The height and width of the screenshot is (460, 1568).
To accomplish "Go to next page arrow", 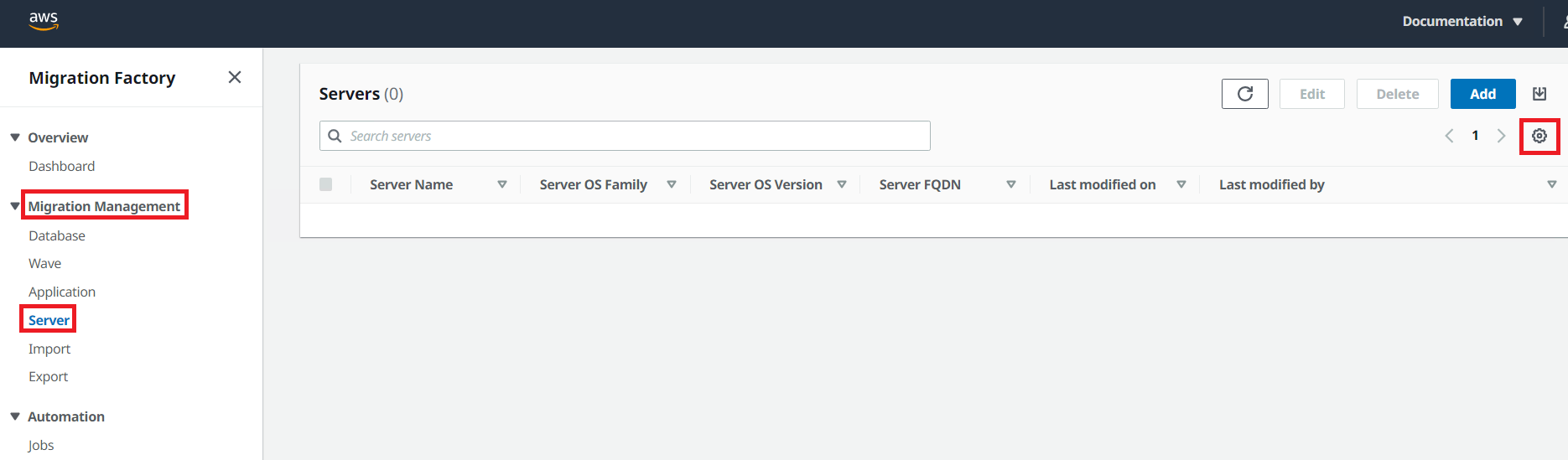I will [x=1501, y=136].
